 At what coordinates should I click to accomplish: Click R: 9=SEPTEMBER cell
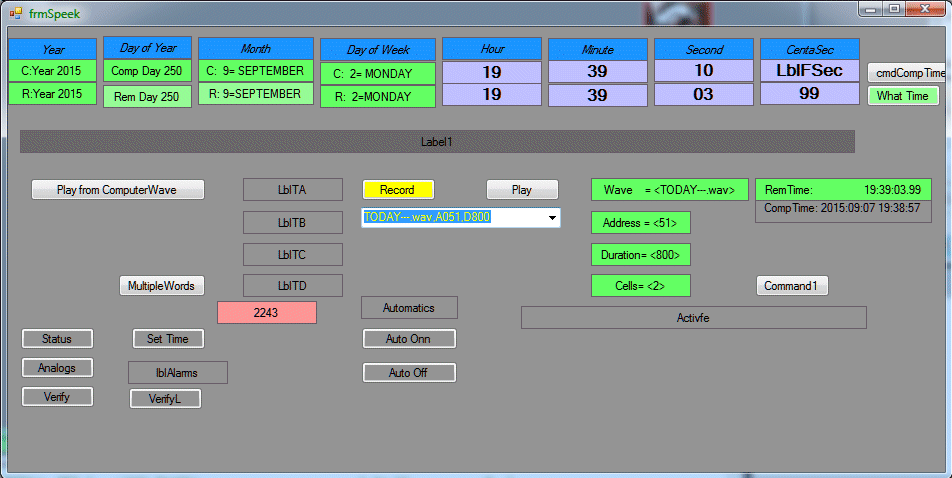256,94
